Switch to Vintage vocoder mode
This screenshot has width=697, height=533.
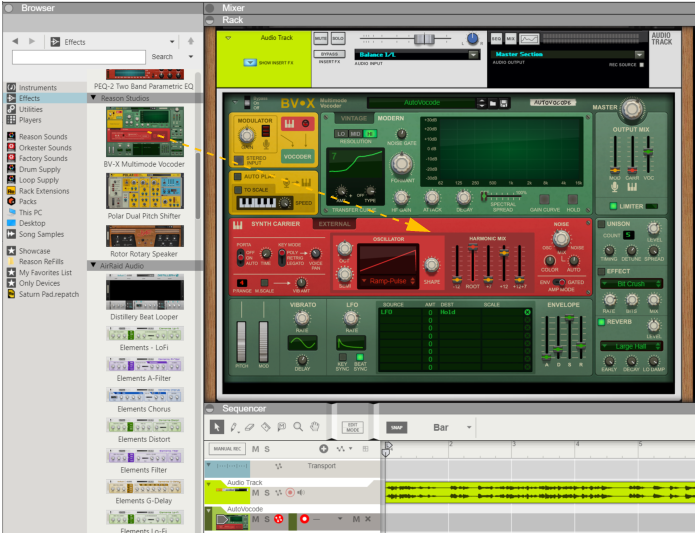(354, 118)
